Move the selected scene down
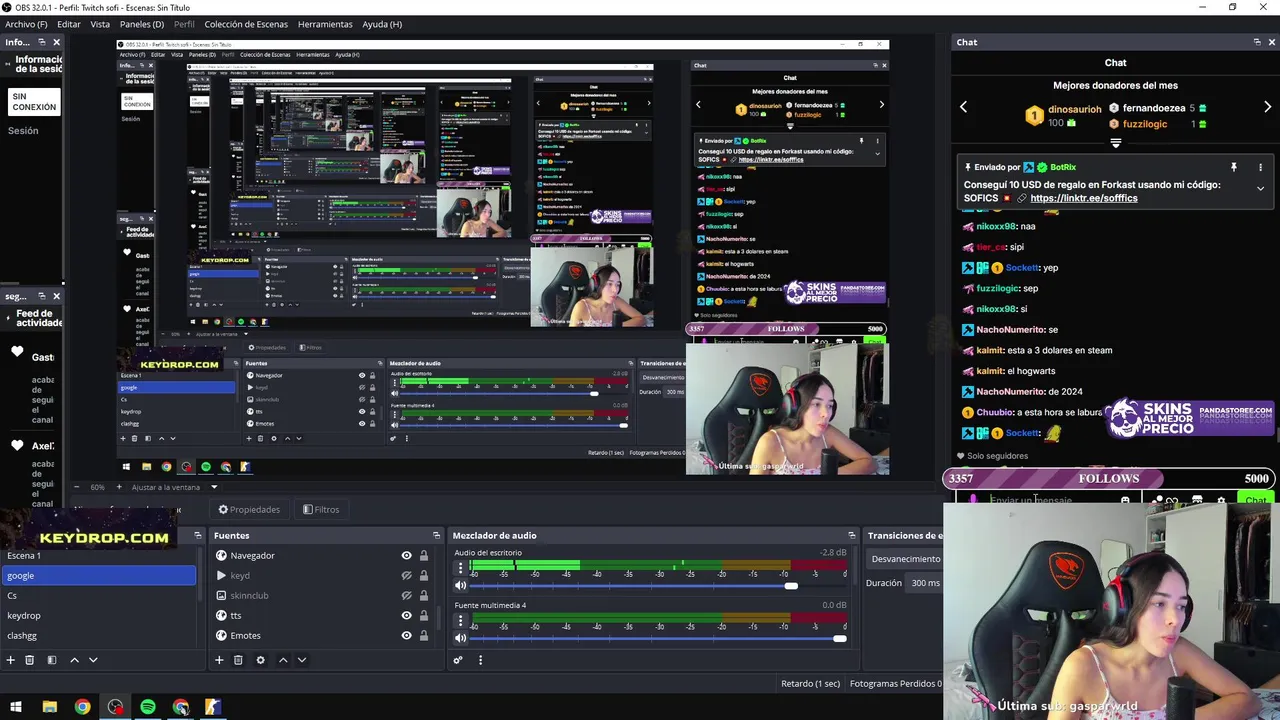The width and height of the screenshot is (1280, 720). point(93,660)
